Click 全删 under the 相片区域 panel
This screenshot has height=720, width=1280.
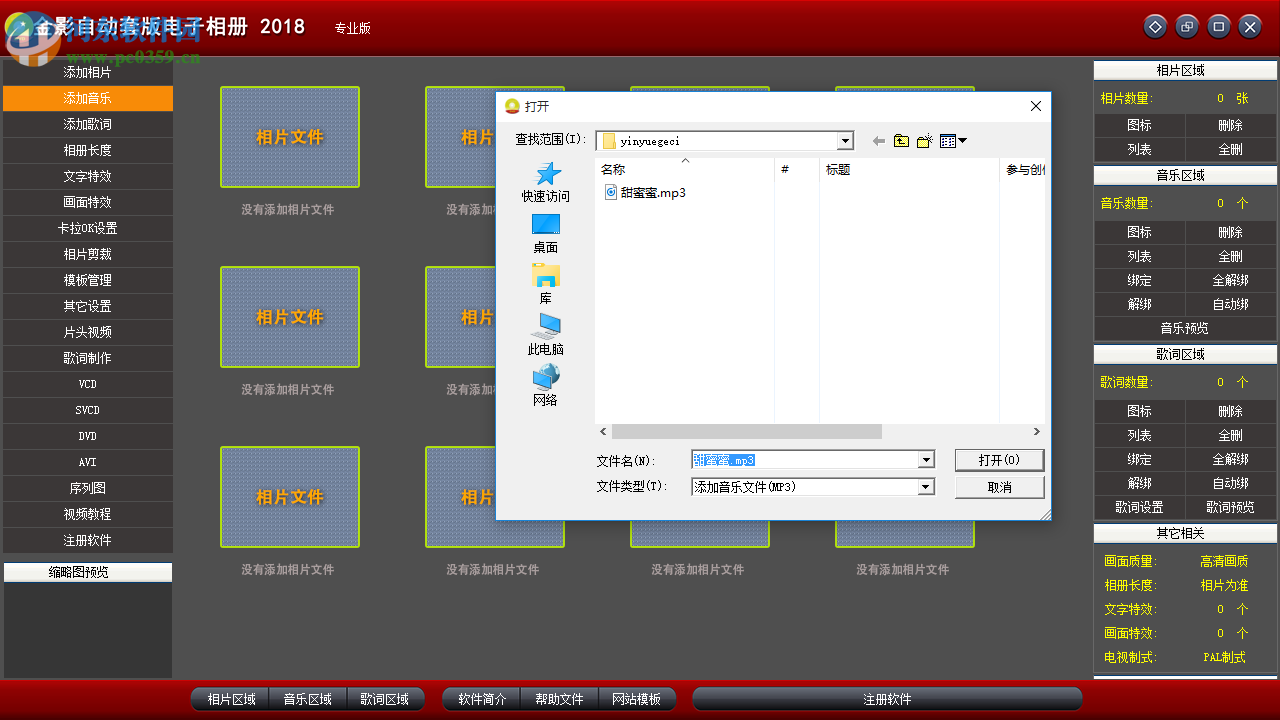[1231, 149]
